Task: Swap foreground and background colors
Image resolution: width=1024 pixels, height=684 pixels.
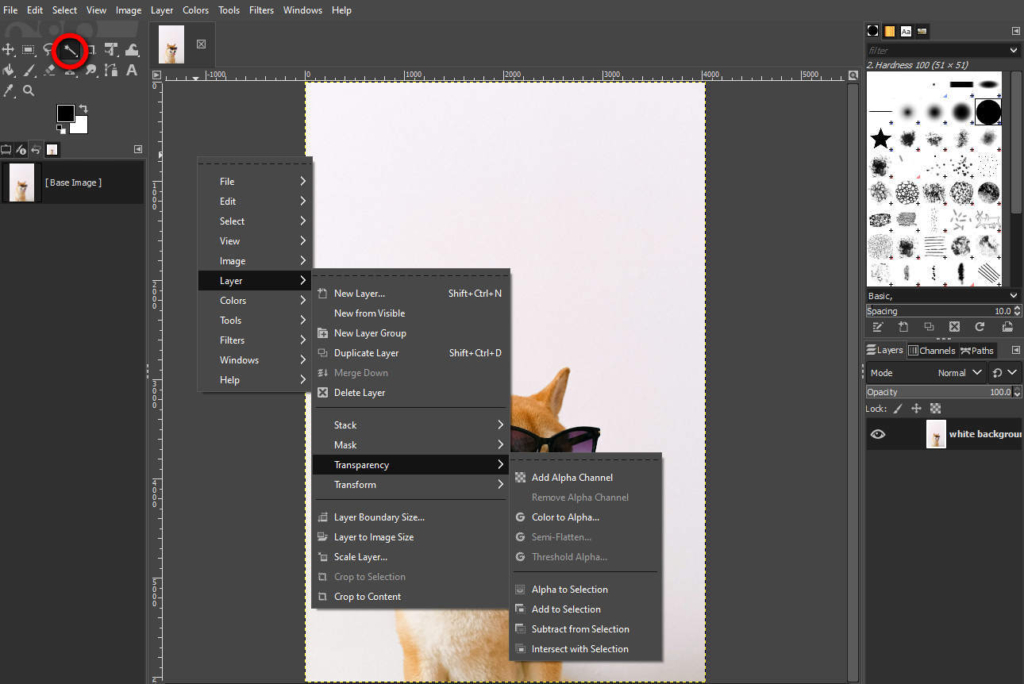Action: (x=84, y=108)
